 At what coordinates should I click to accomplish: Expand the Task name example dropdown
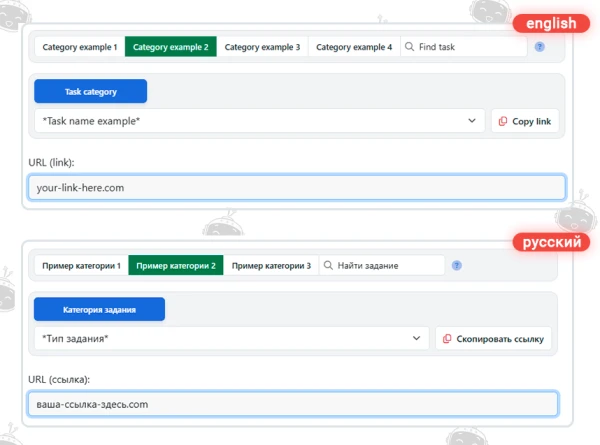259,121
